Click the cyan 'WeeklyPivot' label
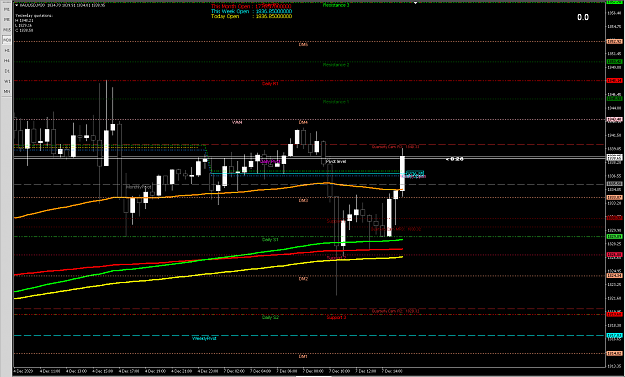This screenshot has height=377, width=625. click(x=204, y=338)
